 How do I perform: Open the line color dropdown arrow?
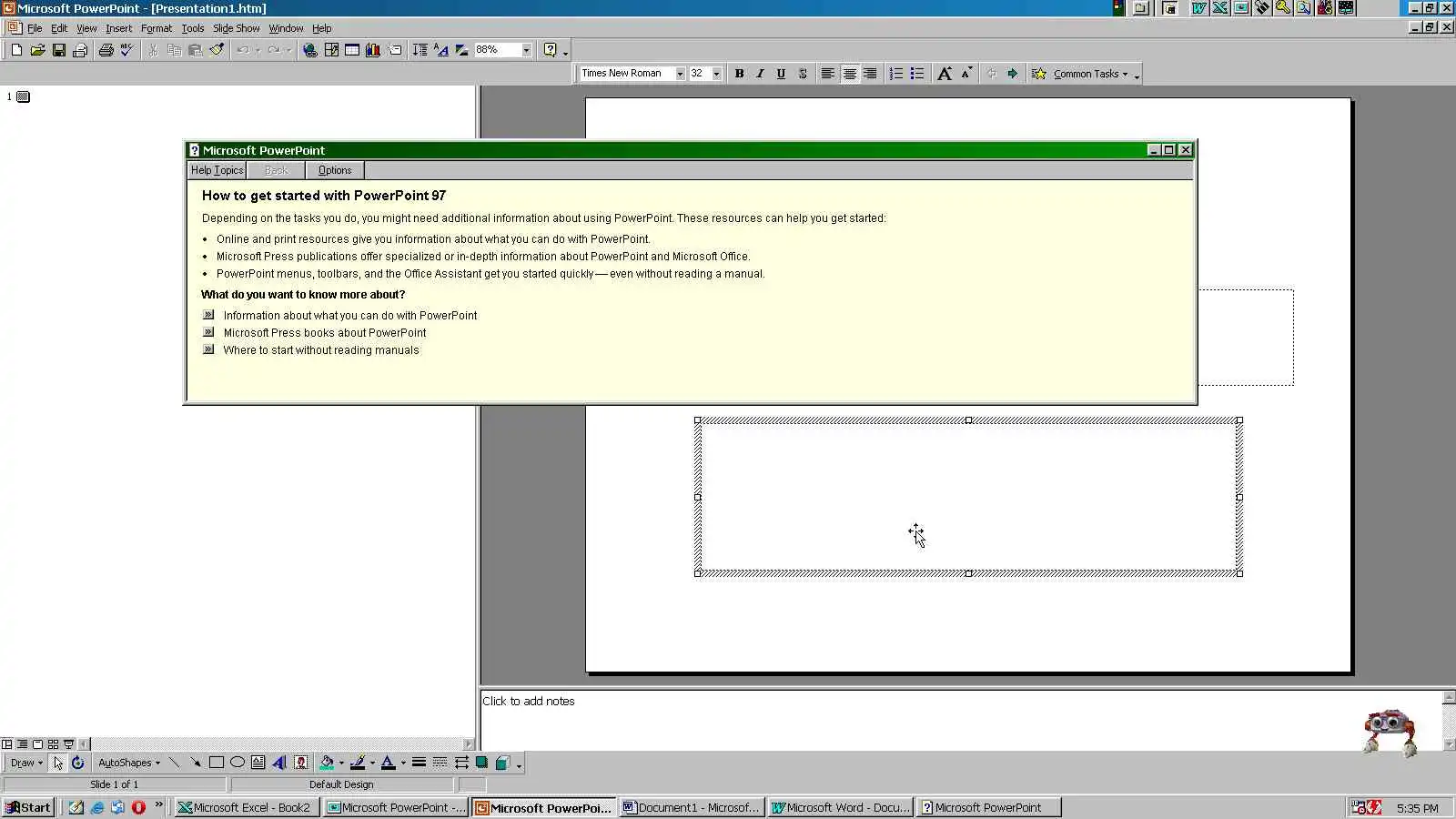click(372, 763)
